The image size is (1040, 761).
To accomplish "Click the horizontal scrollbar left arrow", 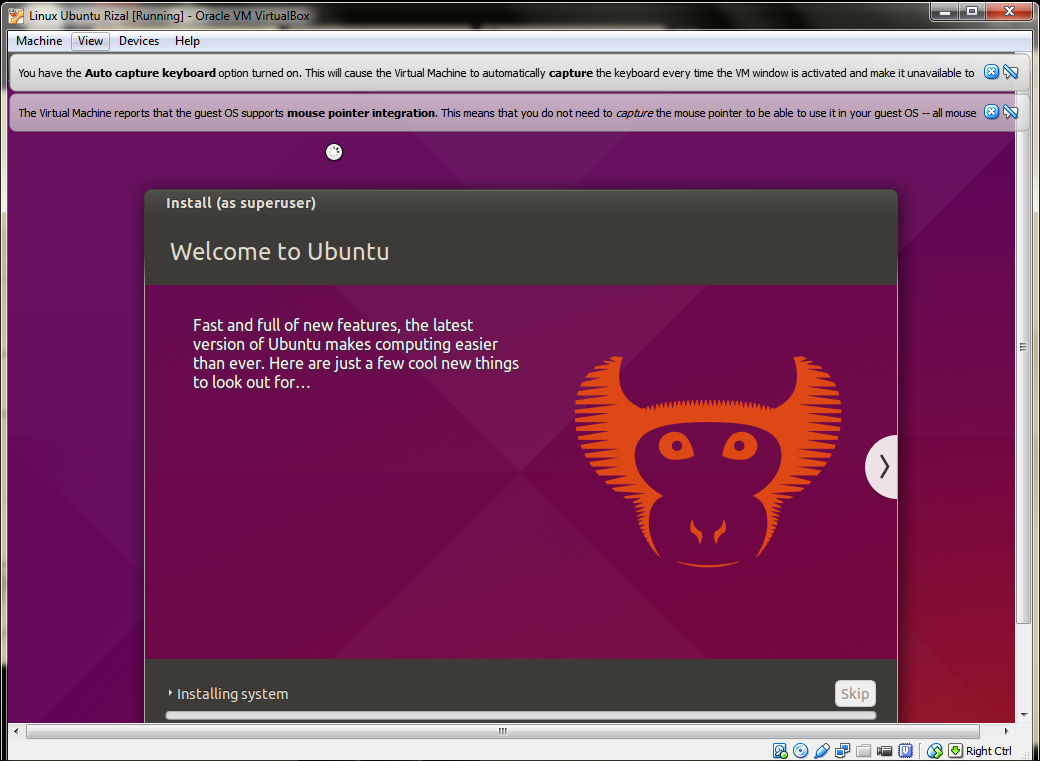I will point(17,731).
